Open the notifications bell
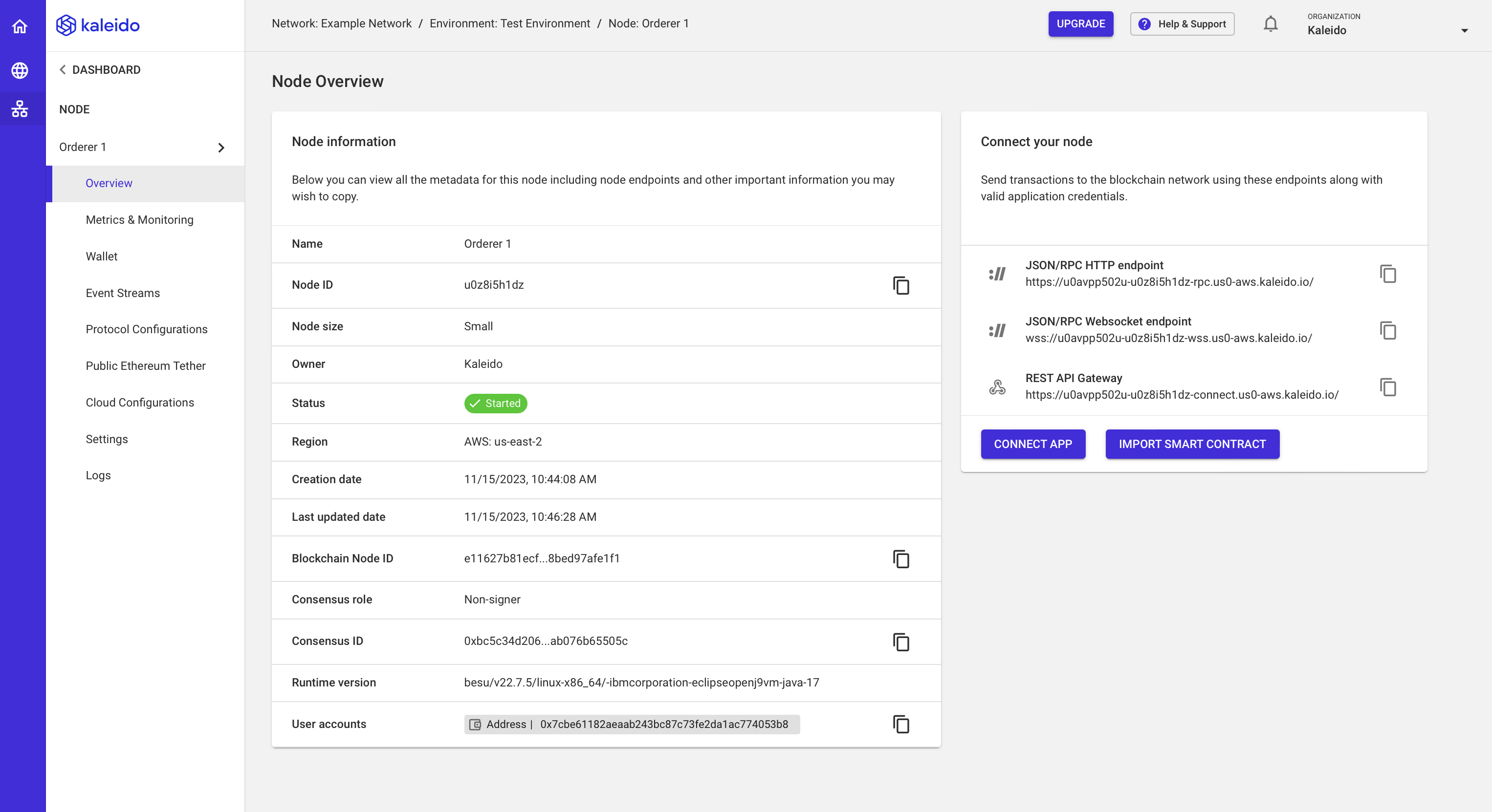This screenshot has width=1492, height=812. [1270, 24]
